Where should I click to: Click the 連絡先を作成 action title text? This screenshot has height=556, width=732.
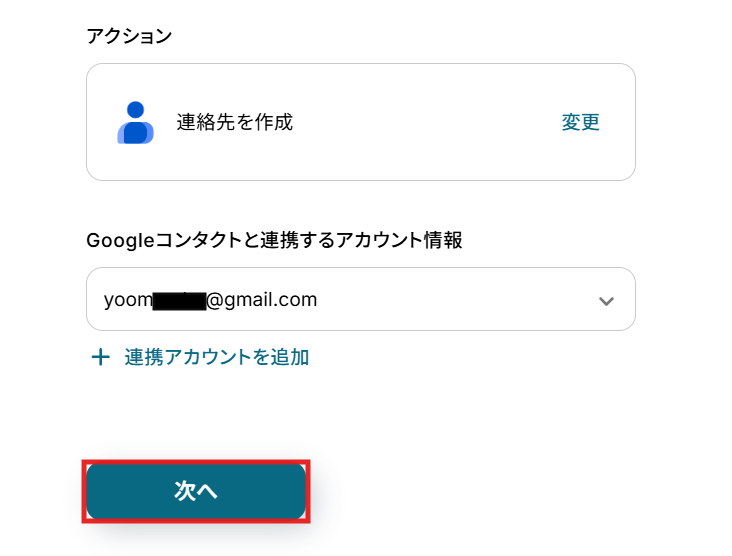coord(235,123)
